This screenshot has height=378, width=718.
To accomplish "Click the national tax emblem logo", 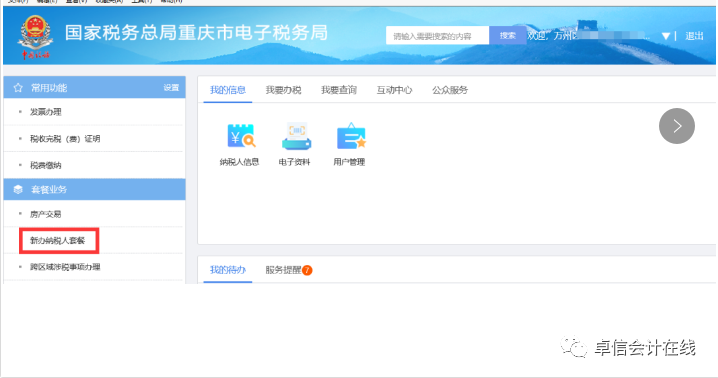I will [x=35, y=37].
